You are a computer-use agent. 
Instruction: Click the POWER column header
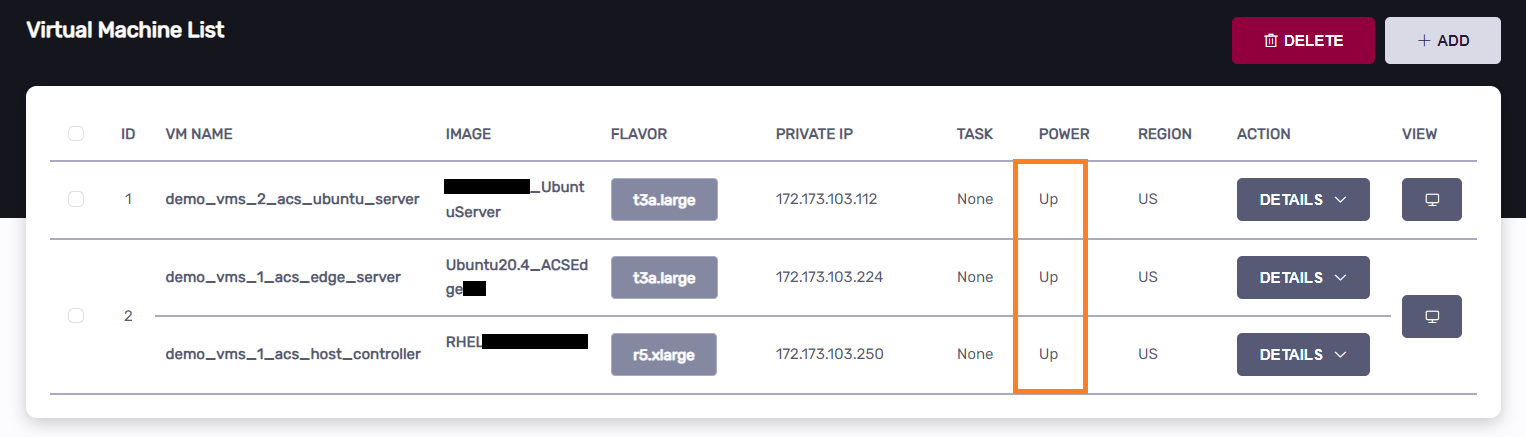pyautogui.click(x=1064, y=134)
